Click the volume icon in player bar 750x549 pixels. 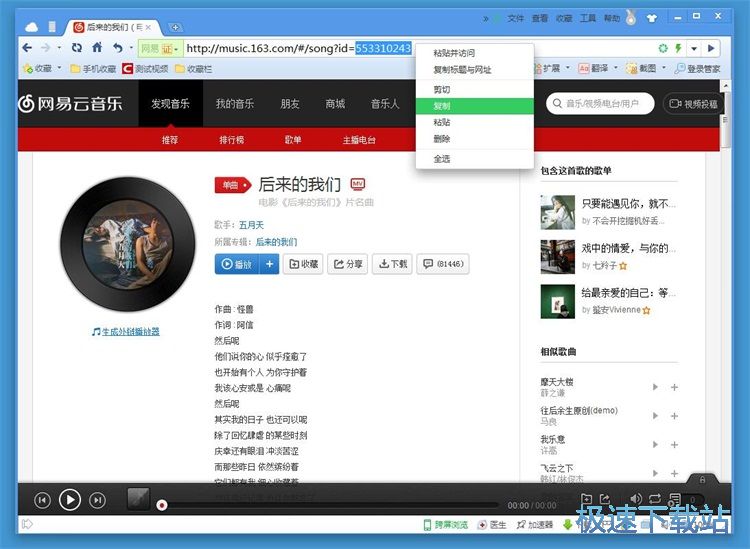635,498
